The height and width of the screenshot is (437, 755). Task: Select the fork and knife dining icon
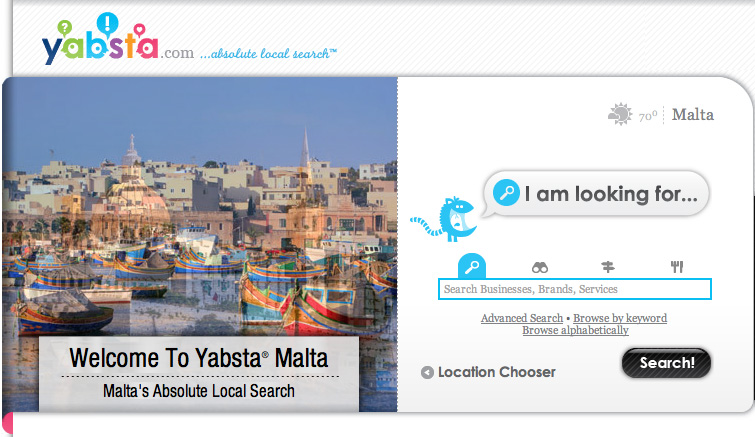pos(677,267)
